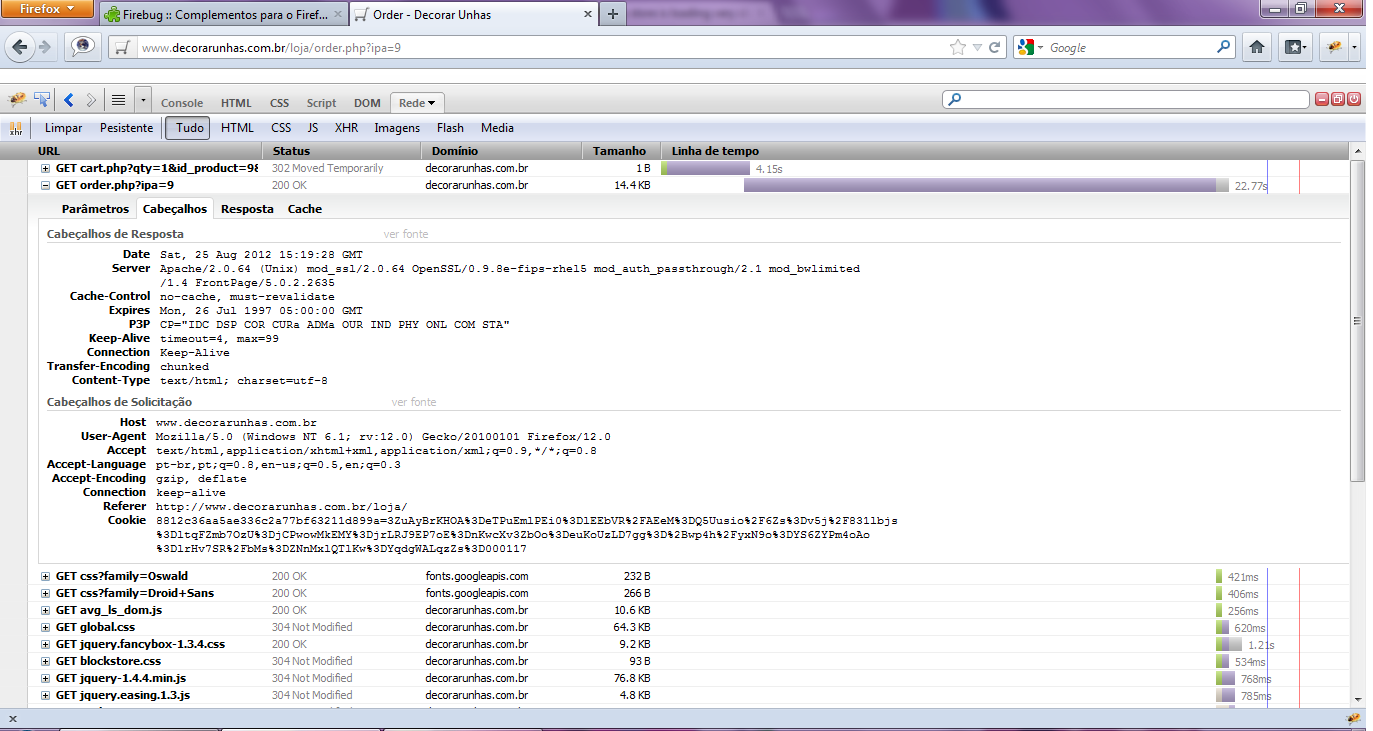Sort requests by the Tamanho column header
This screenshot has width=1373, height=731.
point(622,151)
